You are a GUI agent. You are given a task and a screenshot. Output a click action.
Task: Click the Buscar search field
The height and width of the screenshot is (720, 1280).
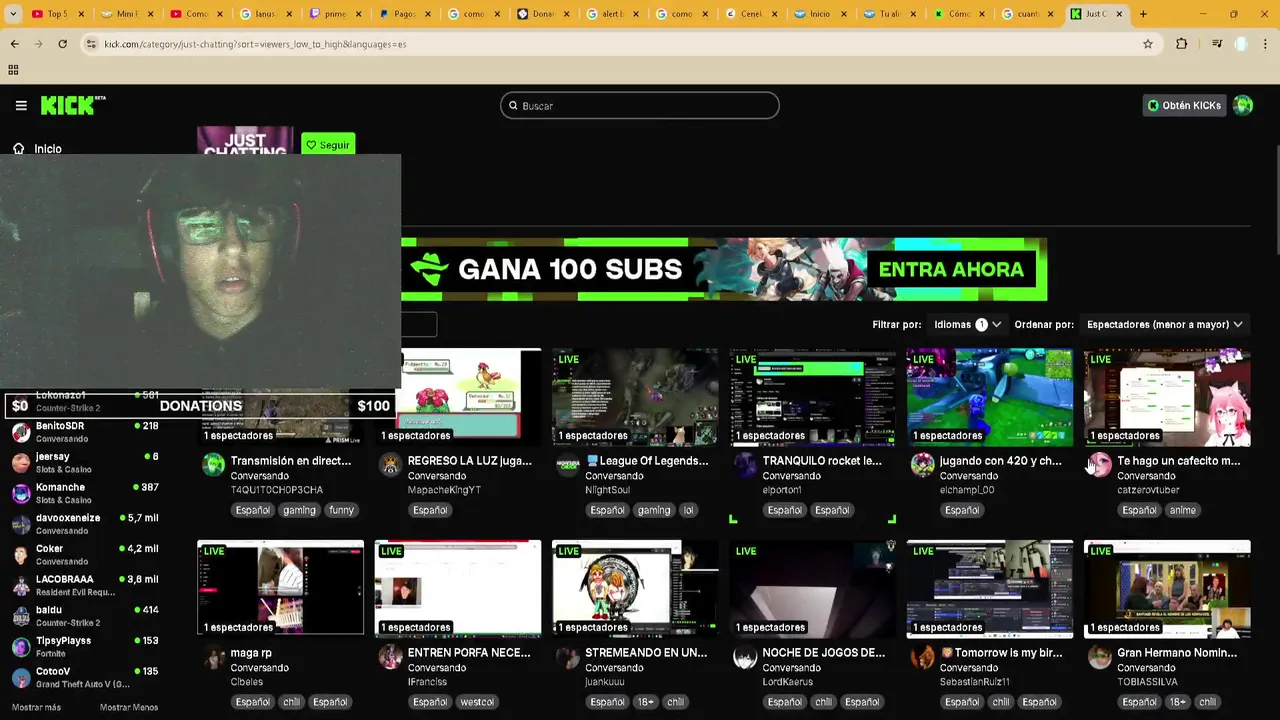640,105
